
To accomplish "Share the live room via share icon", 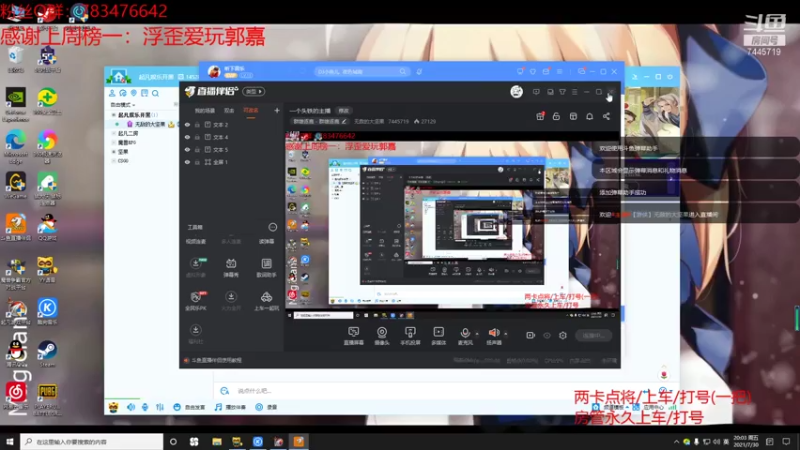I will pos(606,116).
